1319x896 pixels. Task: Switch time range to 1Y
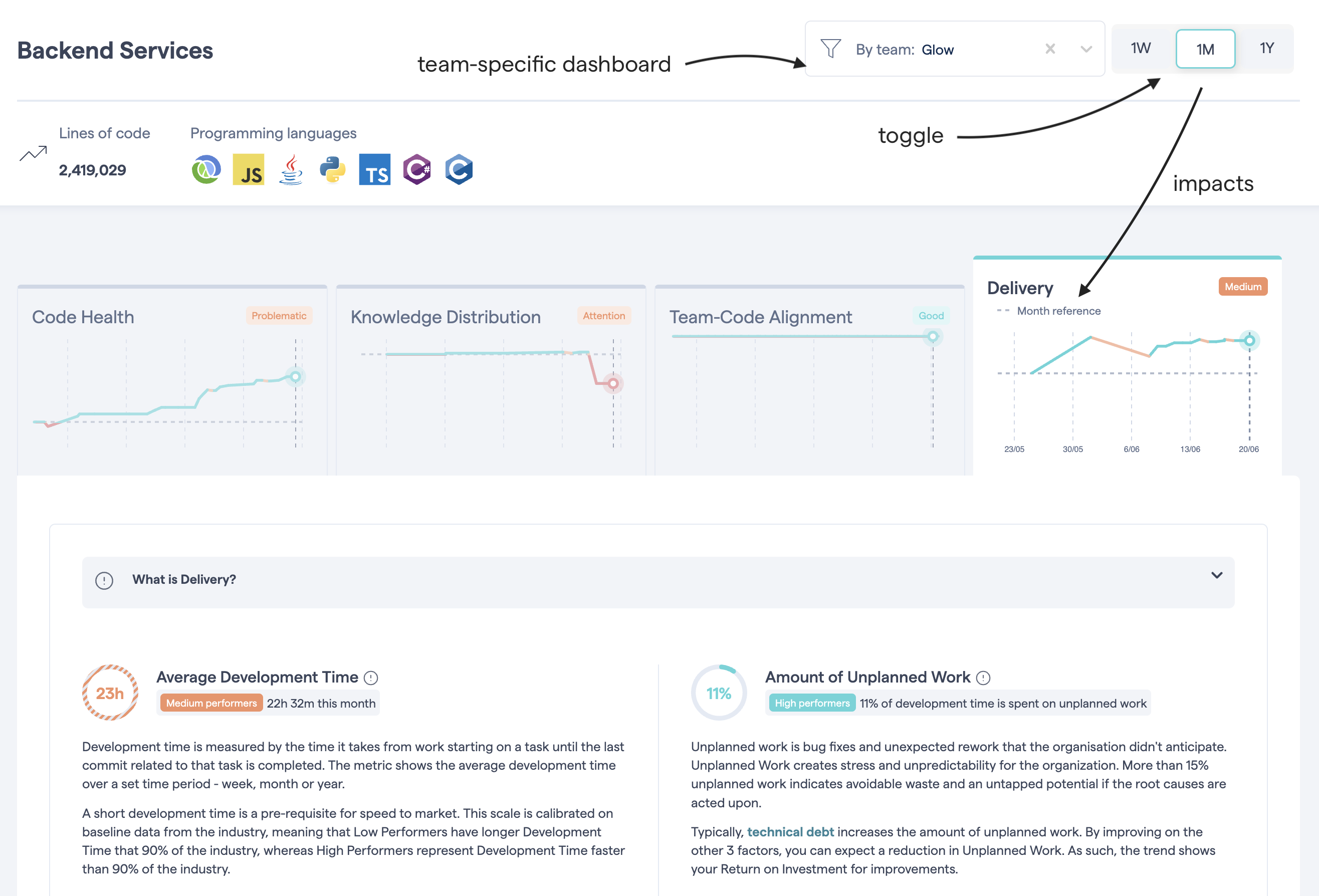(1267, 48)
